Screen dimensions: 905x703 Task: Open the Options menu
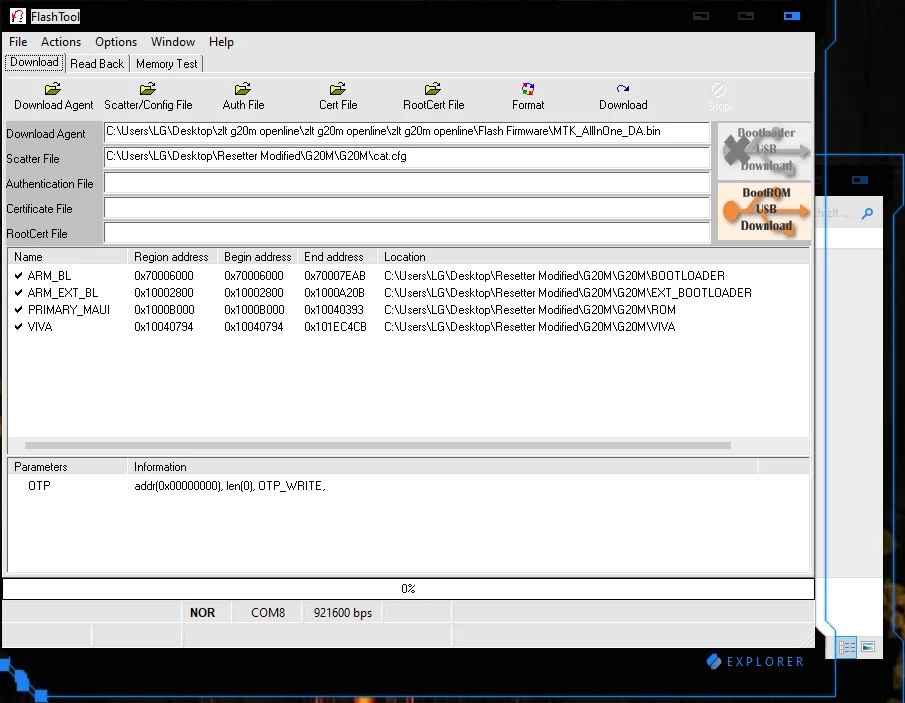tap(116, 42)
